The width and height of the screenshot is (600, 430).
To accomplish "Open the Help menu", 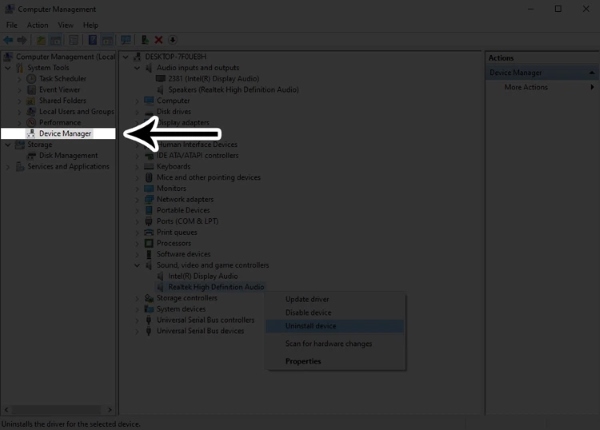I will click(x=91, y=25).
